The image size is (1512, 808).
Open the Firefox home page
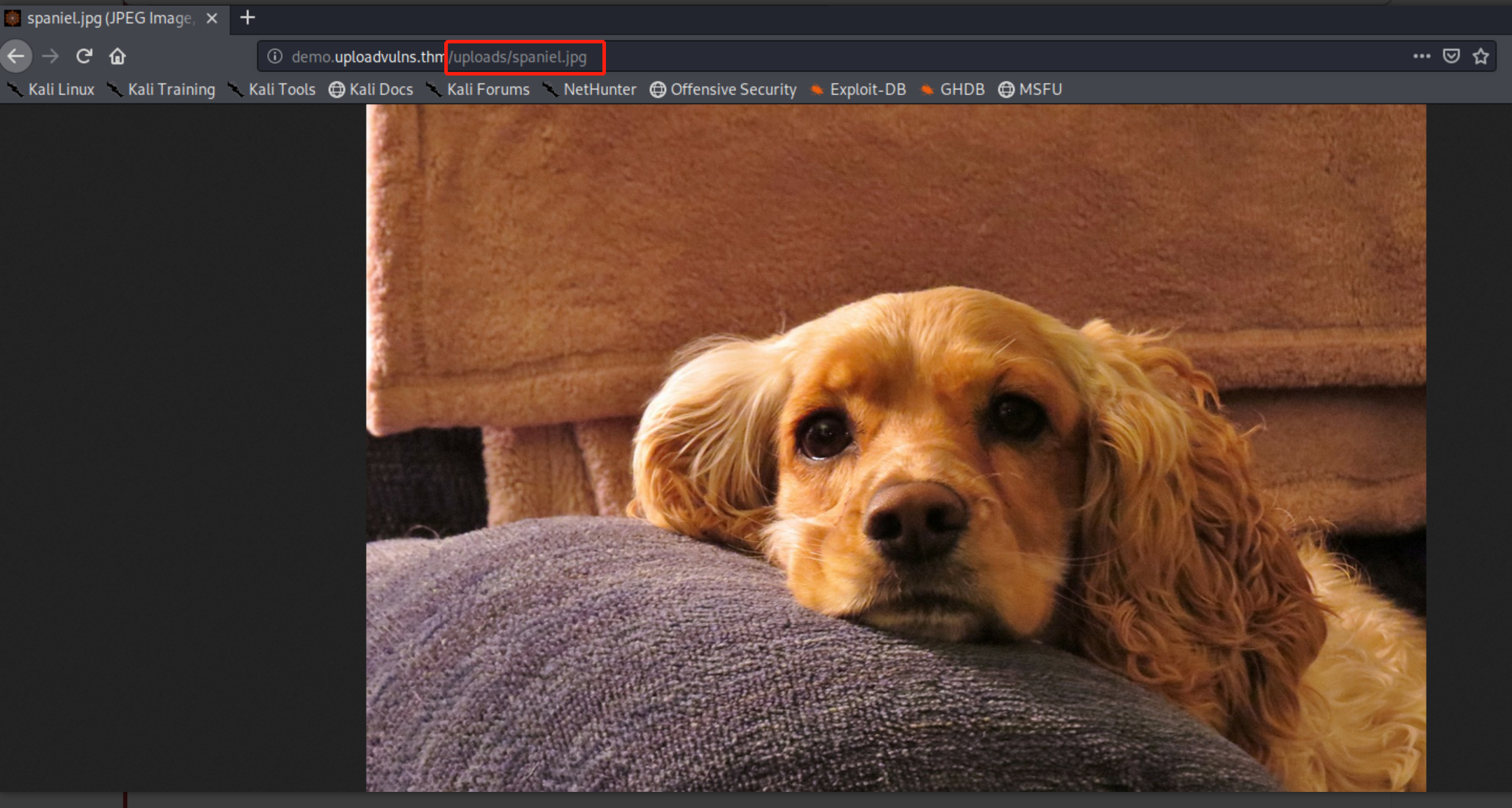click(118, 56)
